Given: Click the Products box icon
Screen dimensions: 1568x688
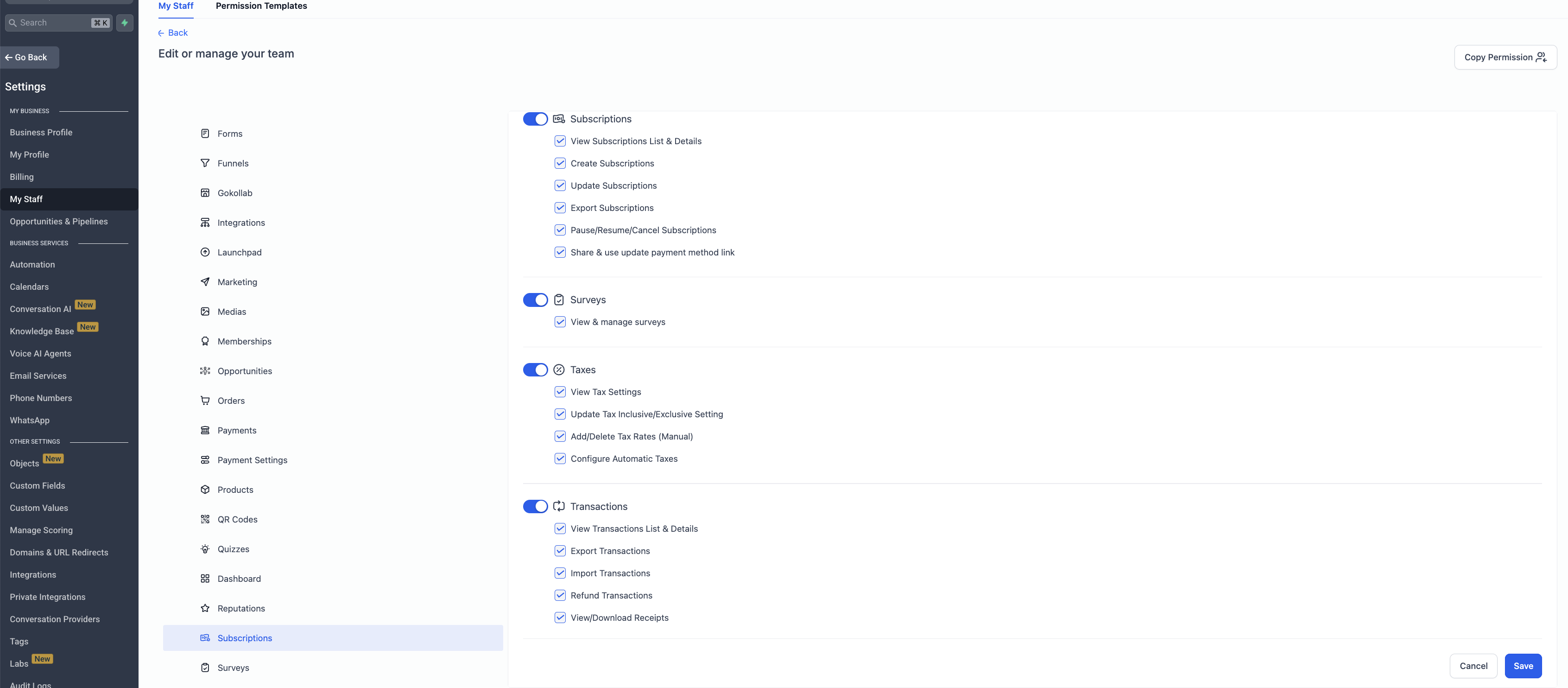Looking at the screenshot, I should (205, 490).
